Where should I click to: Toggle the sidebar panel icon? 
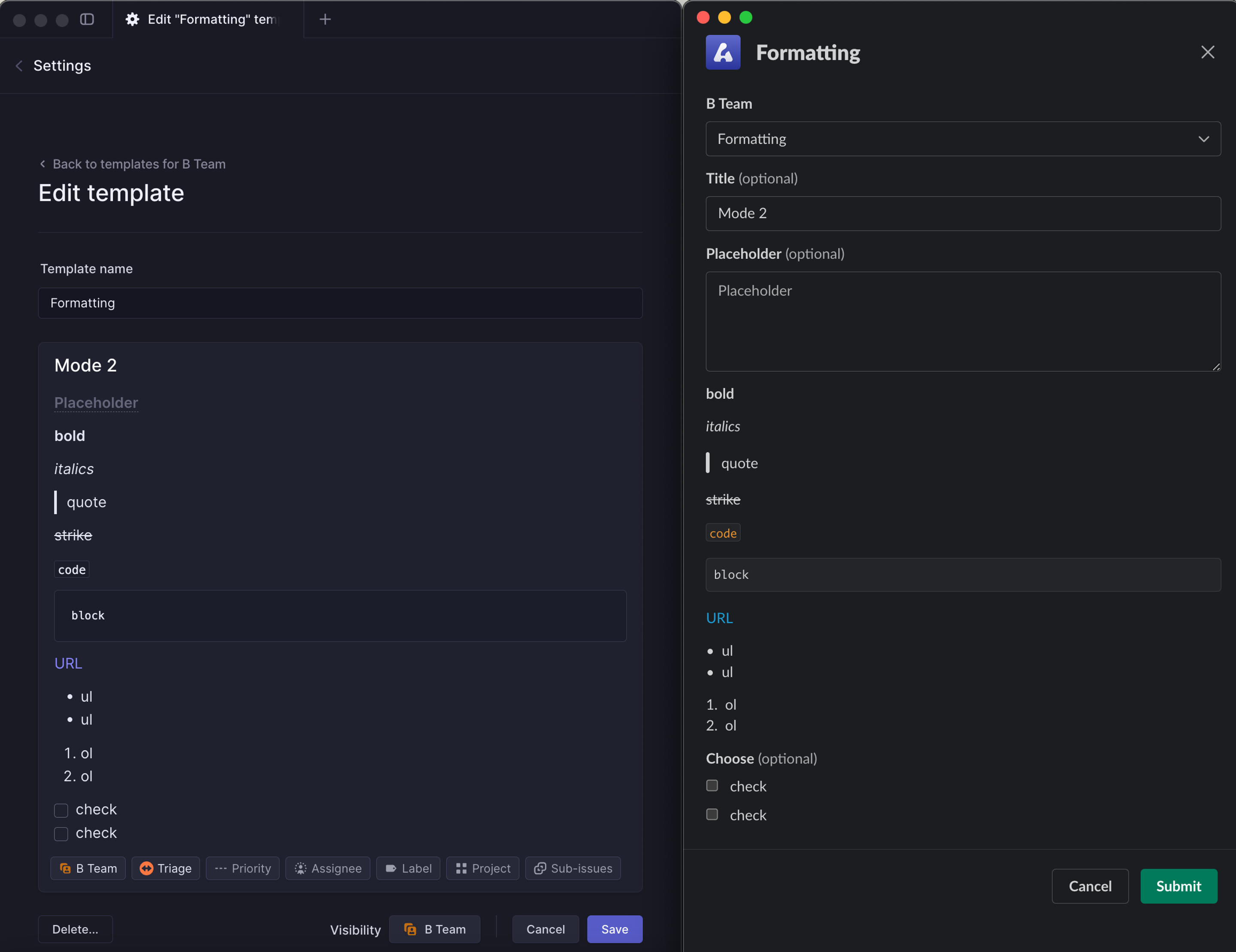point(87,19)
